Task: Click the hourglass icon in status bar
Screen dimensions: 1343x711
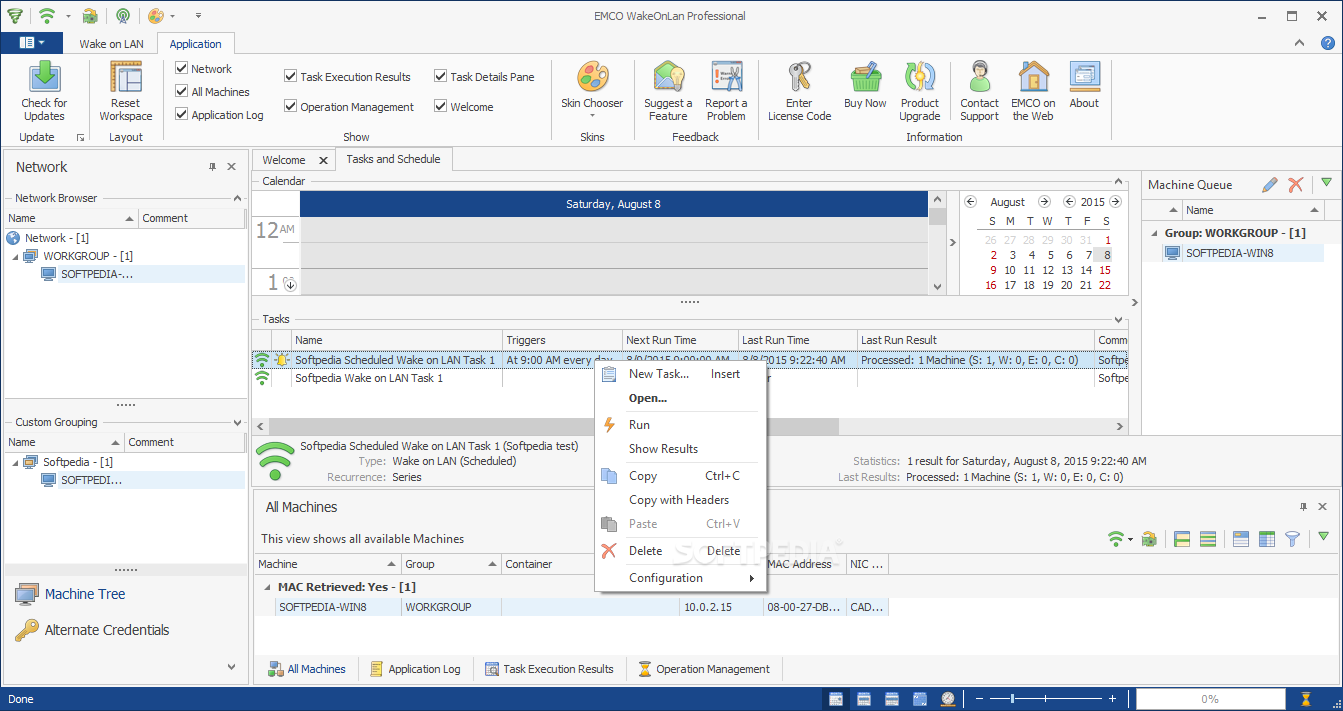Action: (1305, 699)
